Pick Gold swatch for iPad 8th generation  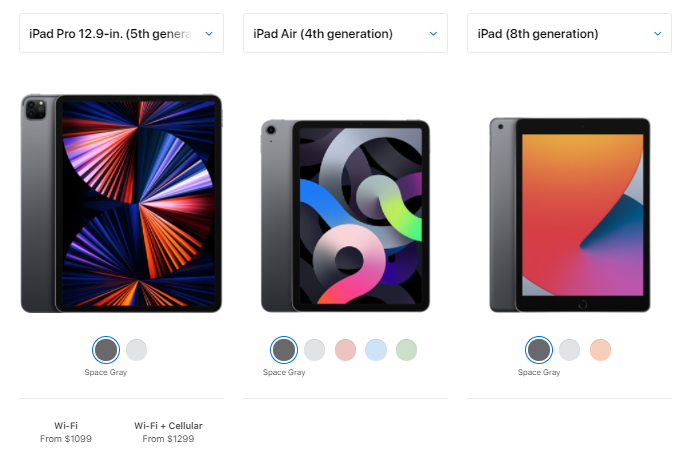pyautogui.click(x=600, y=350)
